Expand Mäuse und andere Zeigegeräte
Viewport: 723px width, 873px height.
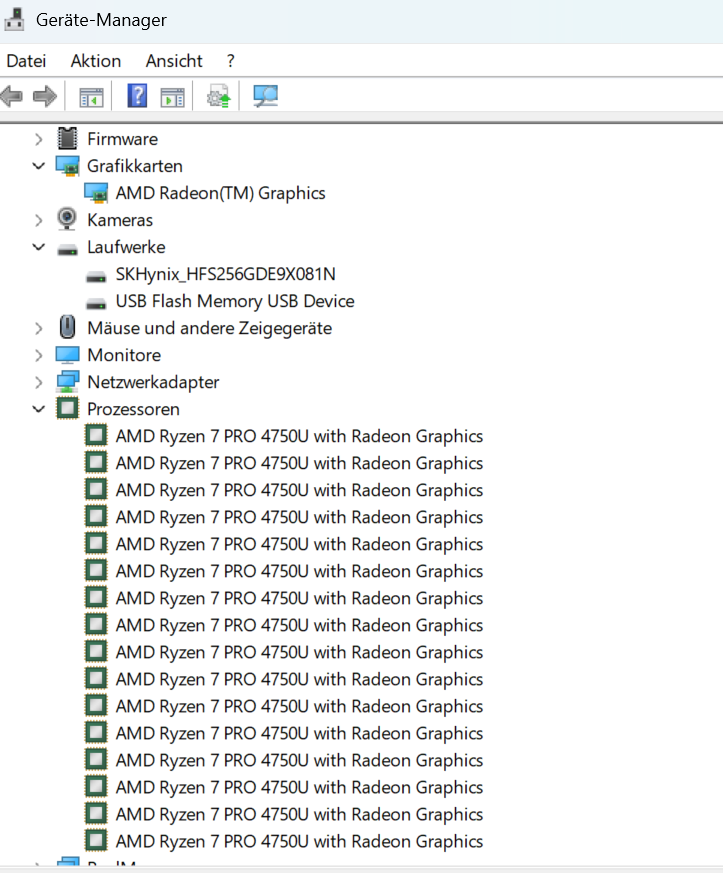[38, 328]
